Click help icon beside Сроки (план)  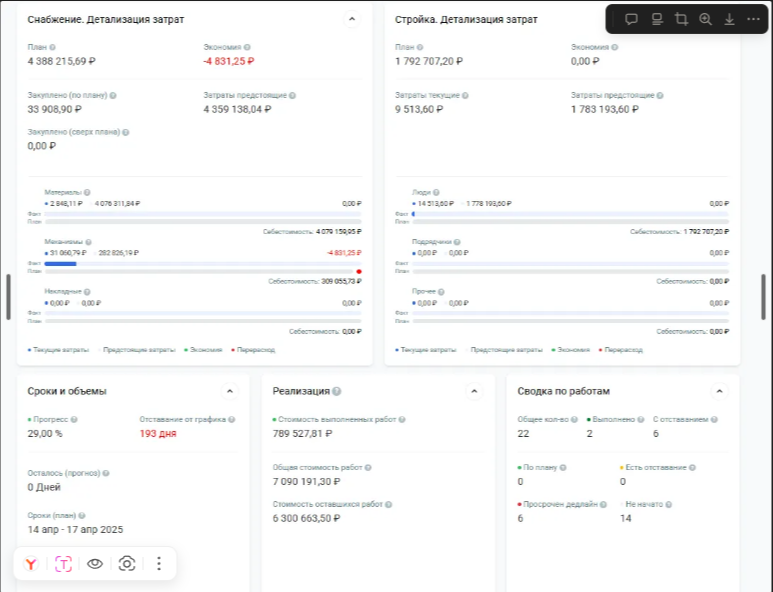point(82,516)
